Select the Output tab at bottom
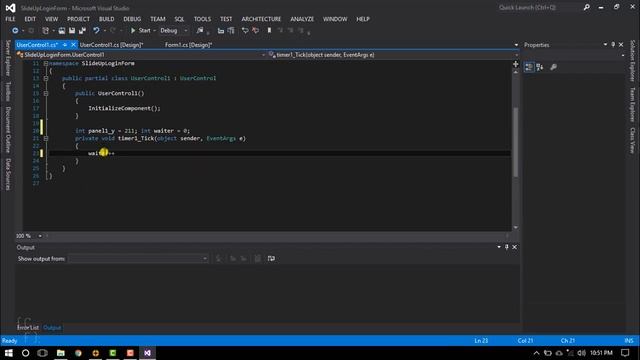The width and height of the screenshot is (640, 360). click(52, 328)
